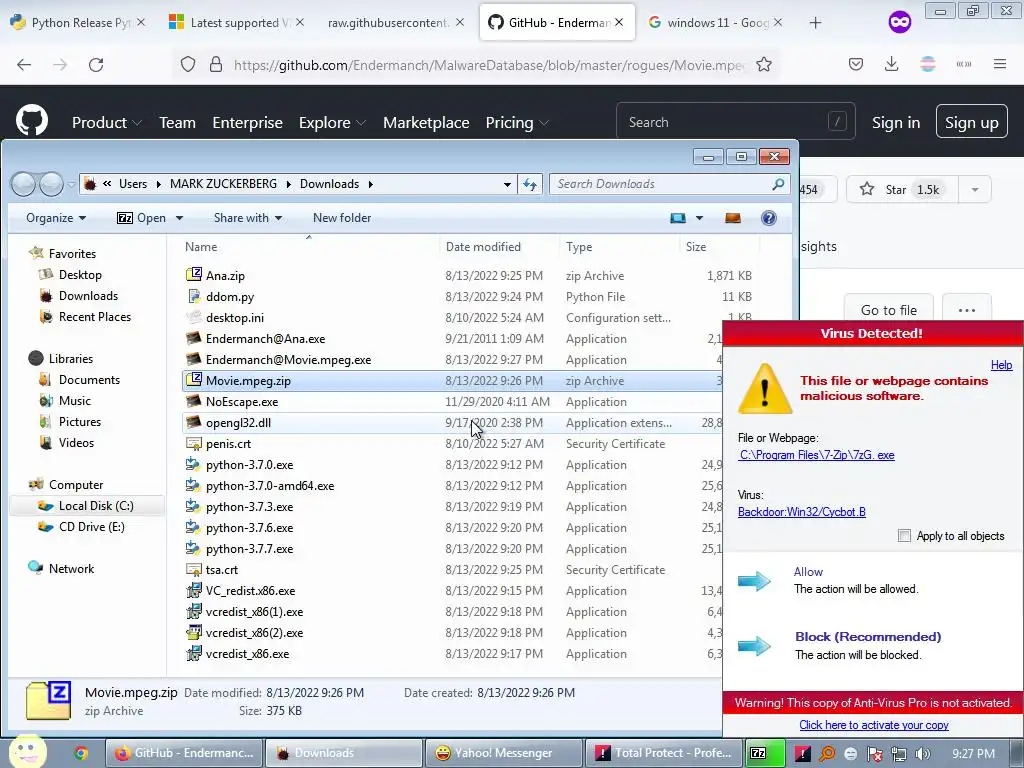Open Firefox downloads panel

[x=891, y=64]
